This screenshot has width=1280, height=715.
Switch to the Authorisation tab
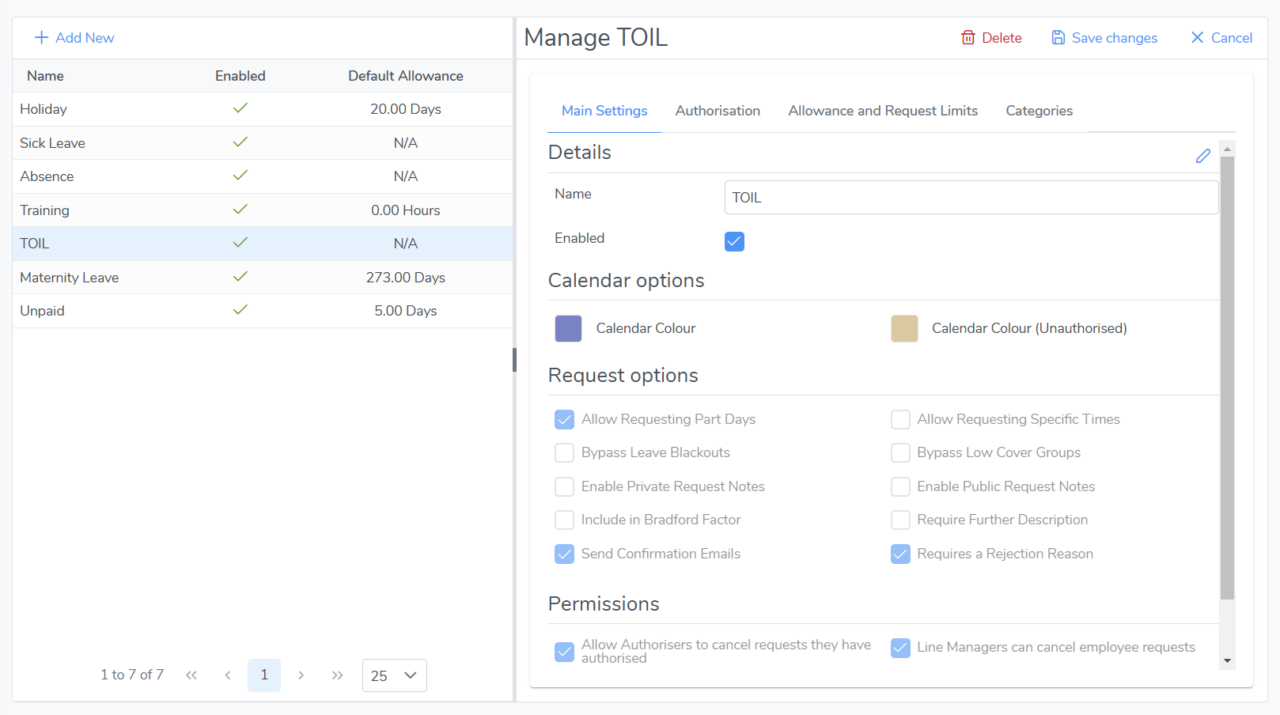coord(717,111)
